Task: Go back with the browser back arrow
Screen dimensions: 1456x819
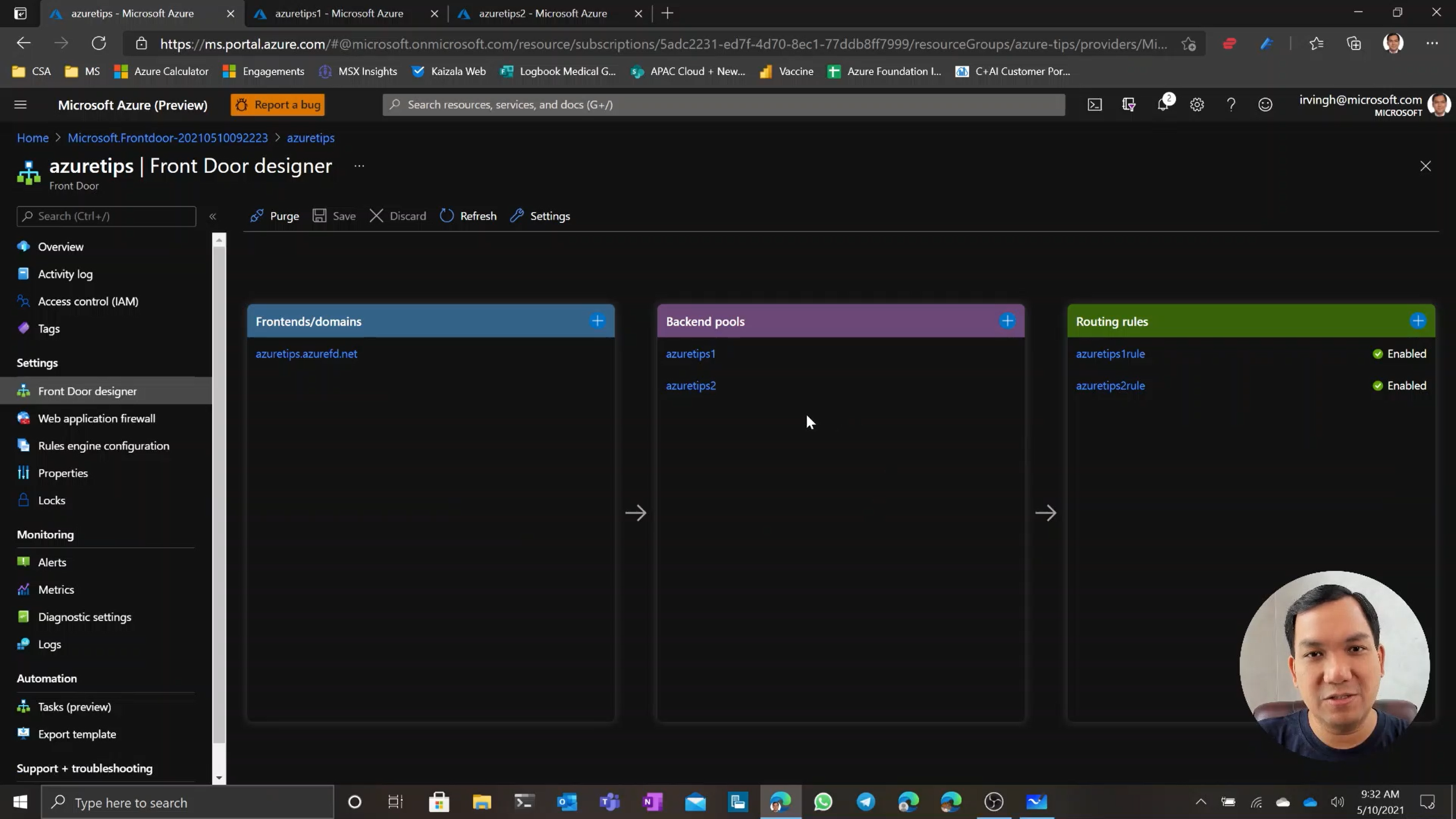Action: pyautogui.click(x=24, y=43)
